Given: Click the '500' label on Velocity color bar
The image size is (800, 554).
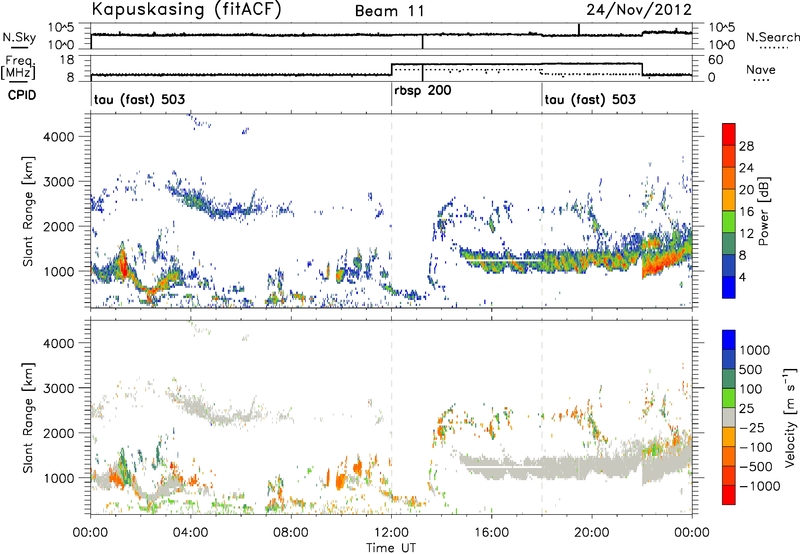Looking at the screenshot, I should coord(751,369).
